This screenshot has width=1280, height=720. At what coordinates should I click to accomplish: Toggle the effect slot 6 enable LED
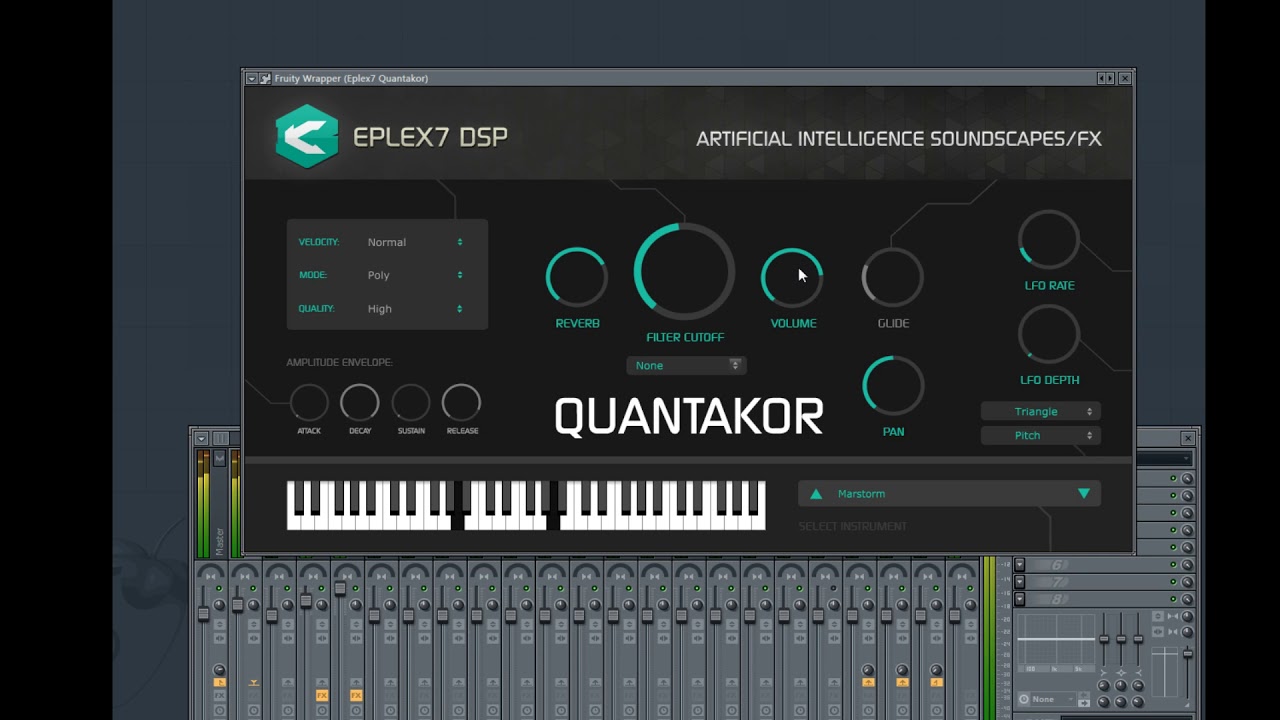(1173, 565)
